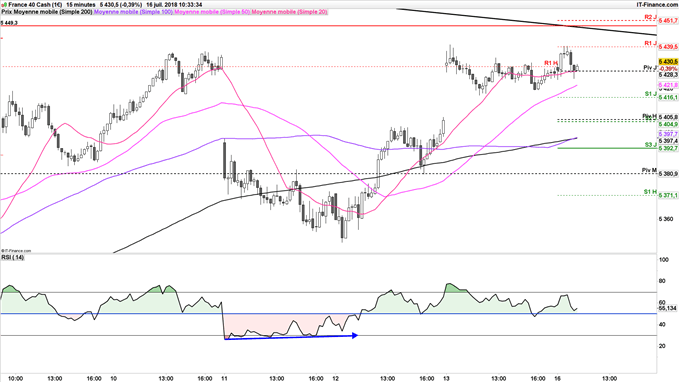
Task: Select the solid green S3 J support line
Action: [607, 148]
